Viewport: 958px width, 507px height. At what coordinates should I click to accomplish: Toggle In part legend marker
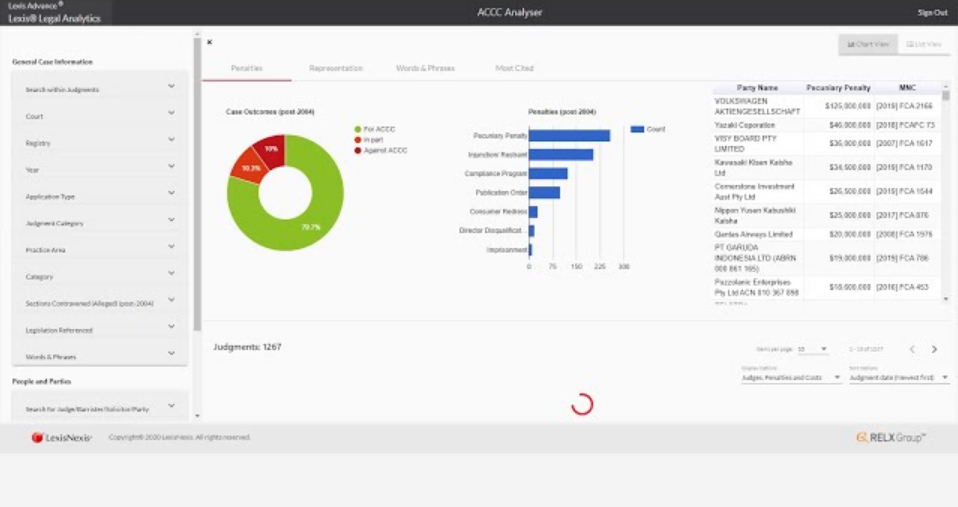[357, 140]
